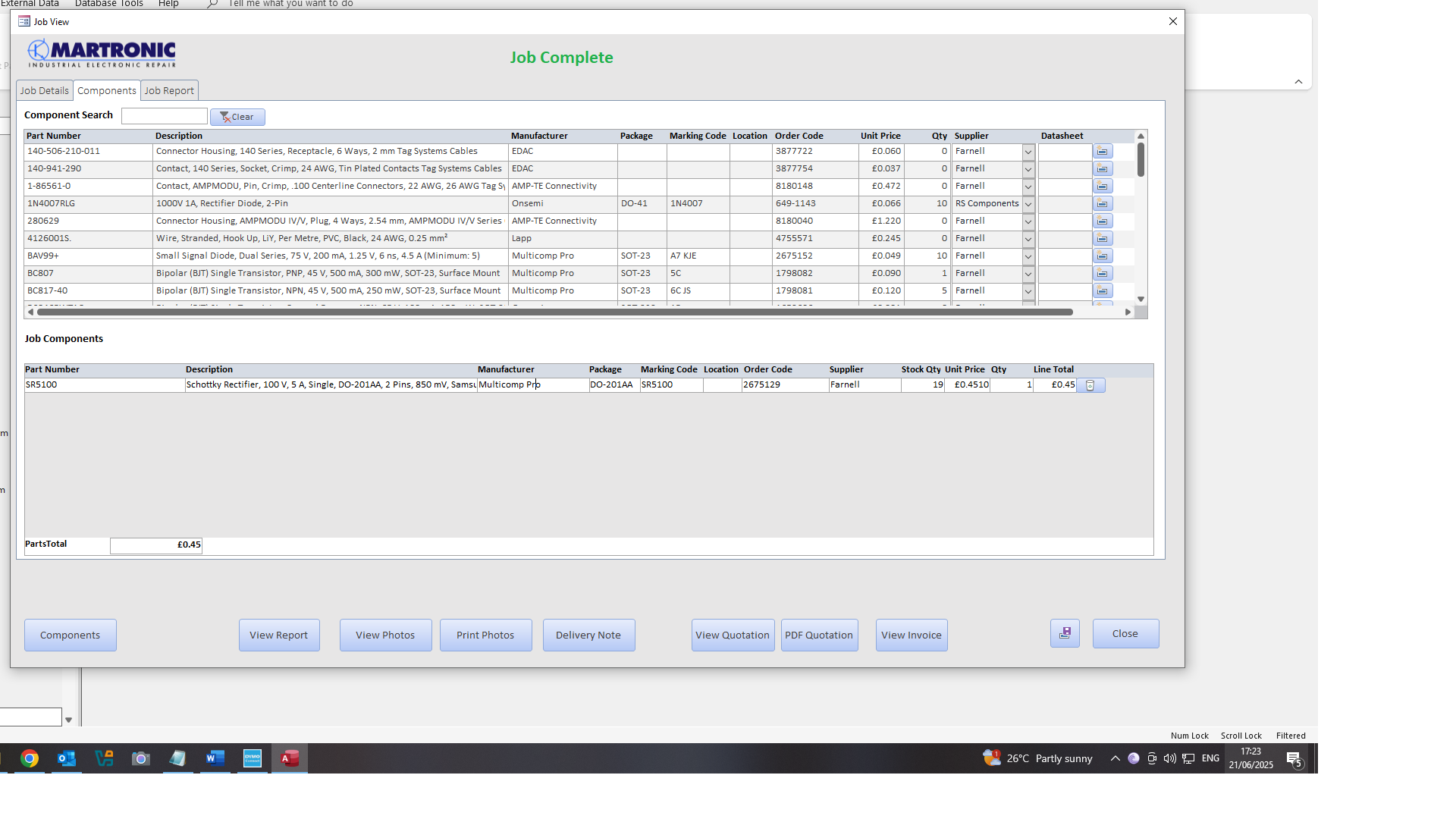Open datasheet icon for BC817-40 row
Screen dimensions: 1456x819
tap(1103, 291)
